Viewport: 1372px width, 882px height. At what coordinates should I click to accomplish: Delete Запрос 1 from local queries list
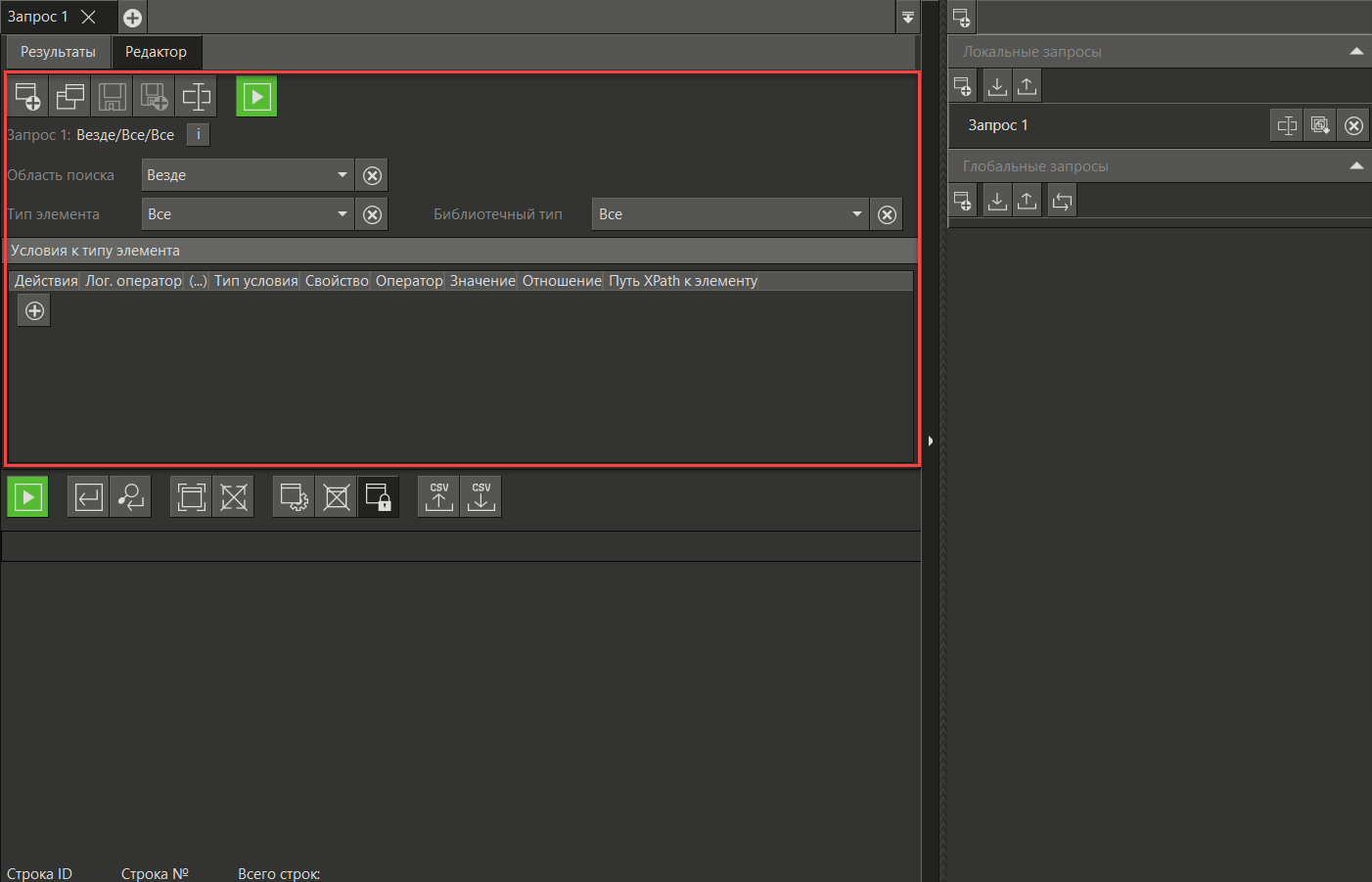[1353, 125]
